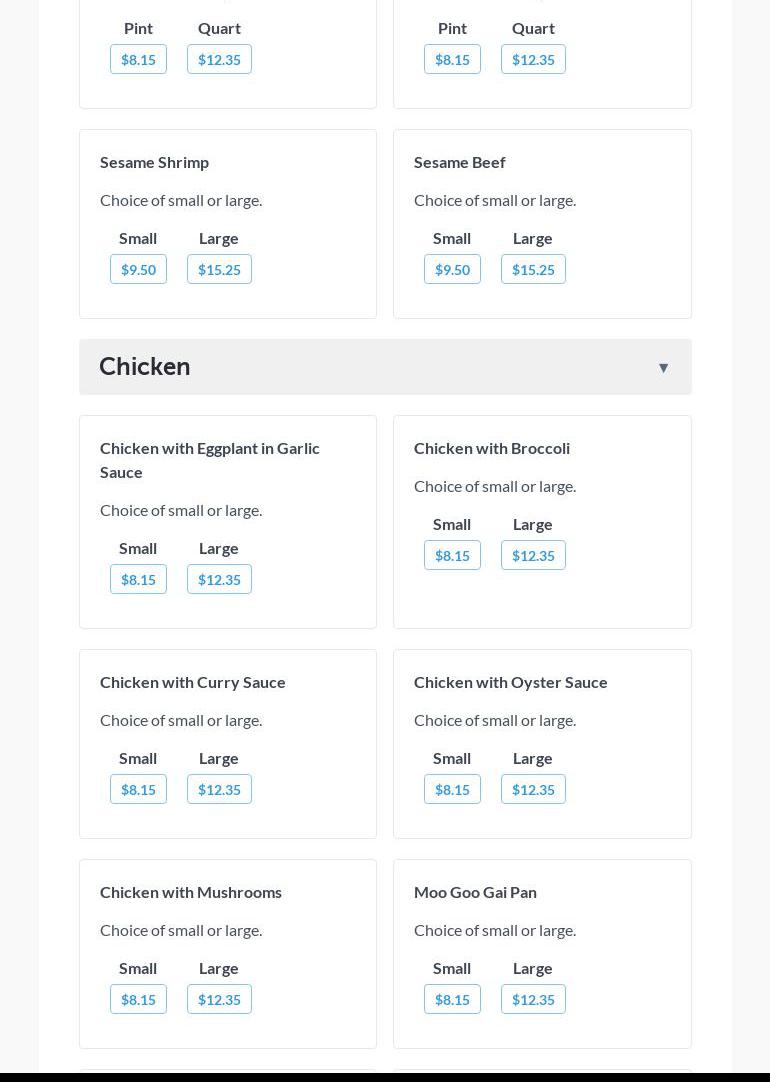The height and width of the screenshot is (1082, 770).
Task: Add Small Chicken with Oyster Sauce
Action: pos(452,790)
